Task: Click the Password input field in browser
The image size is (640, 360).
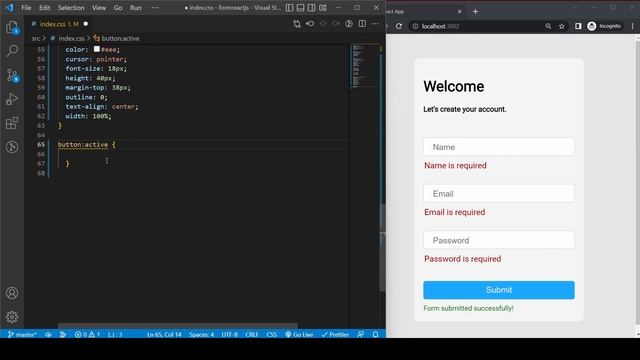Action: (x=499, y=240)
